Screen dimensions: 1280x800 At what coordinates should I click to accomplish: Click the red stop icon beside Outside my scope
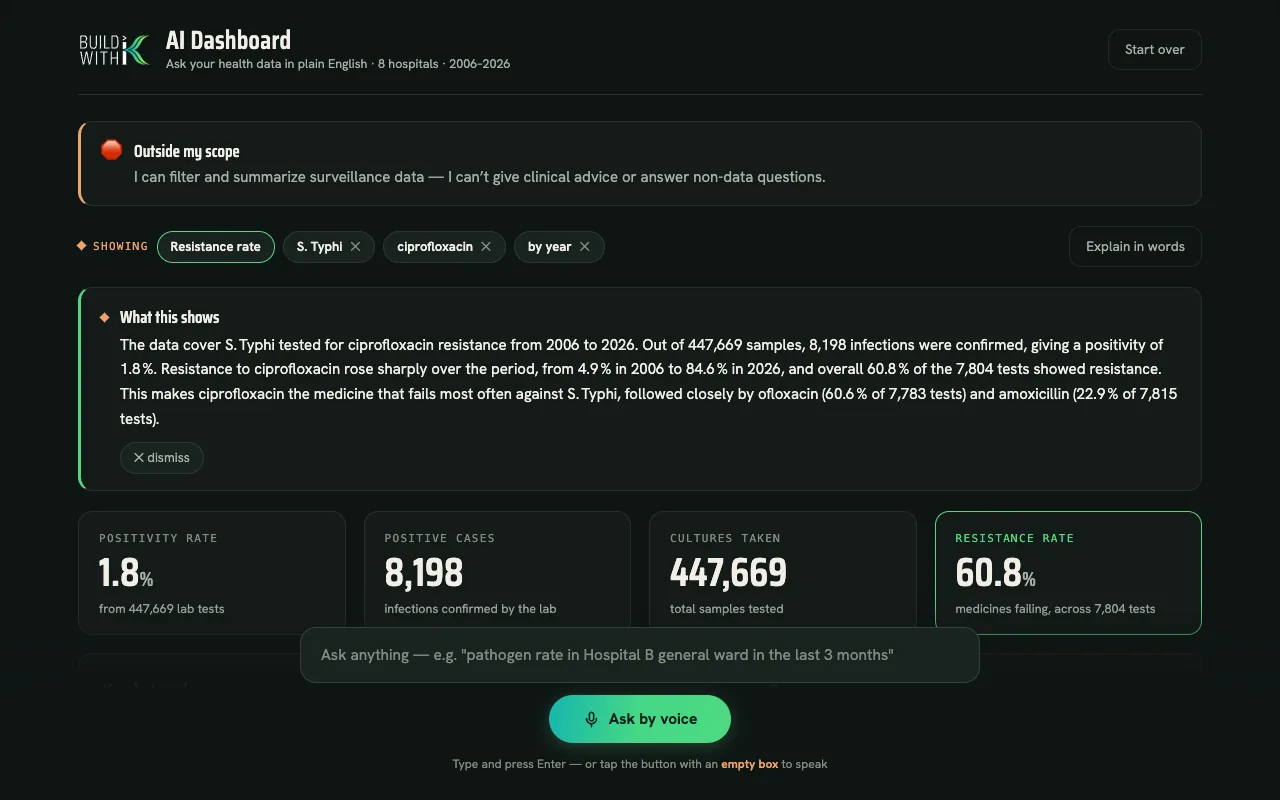coord(112,150)
